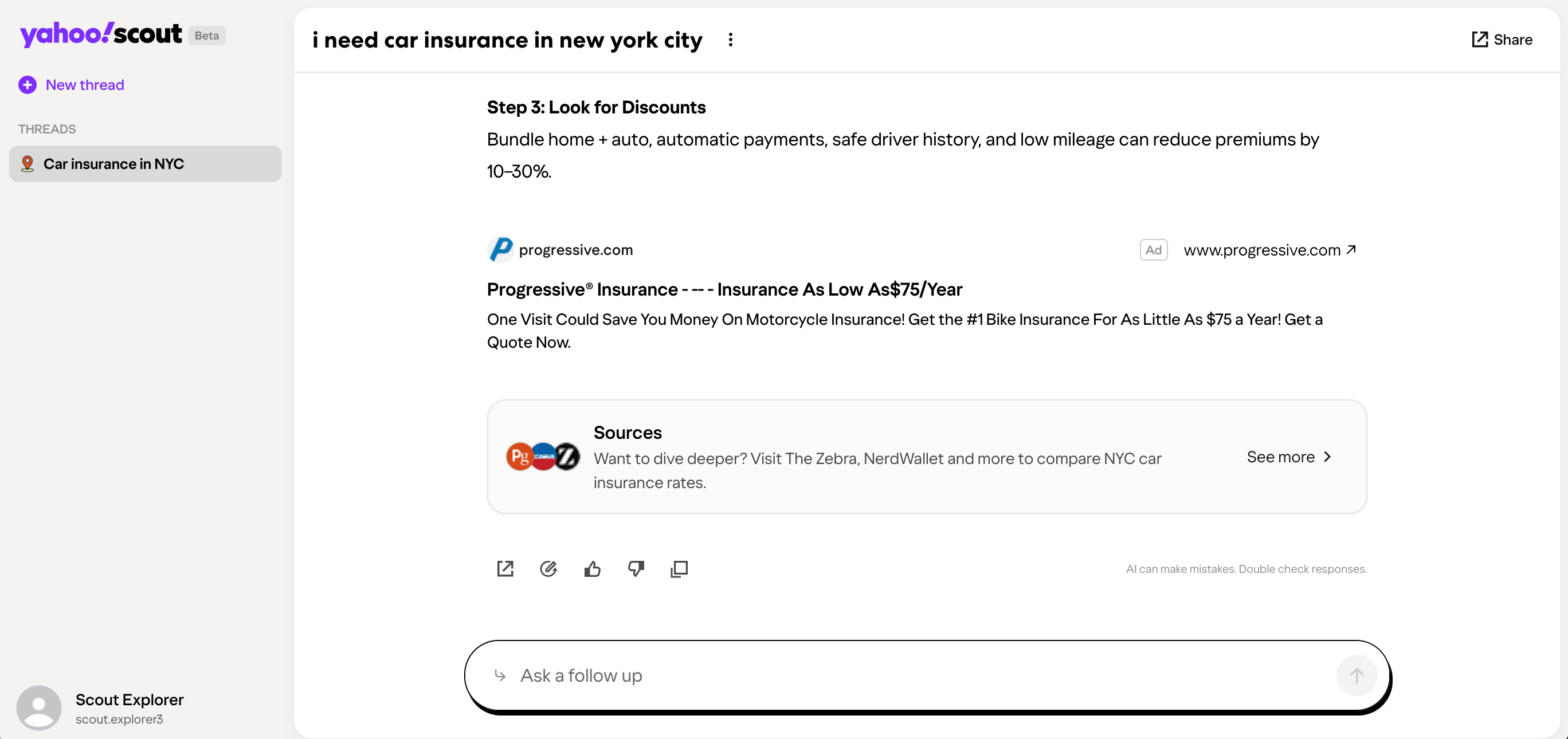Click the export response icon below the answer

505,569
